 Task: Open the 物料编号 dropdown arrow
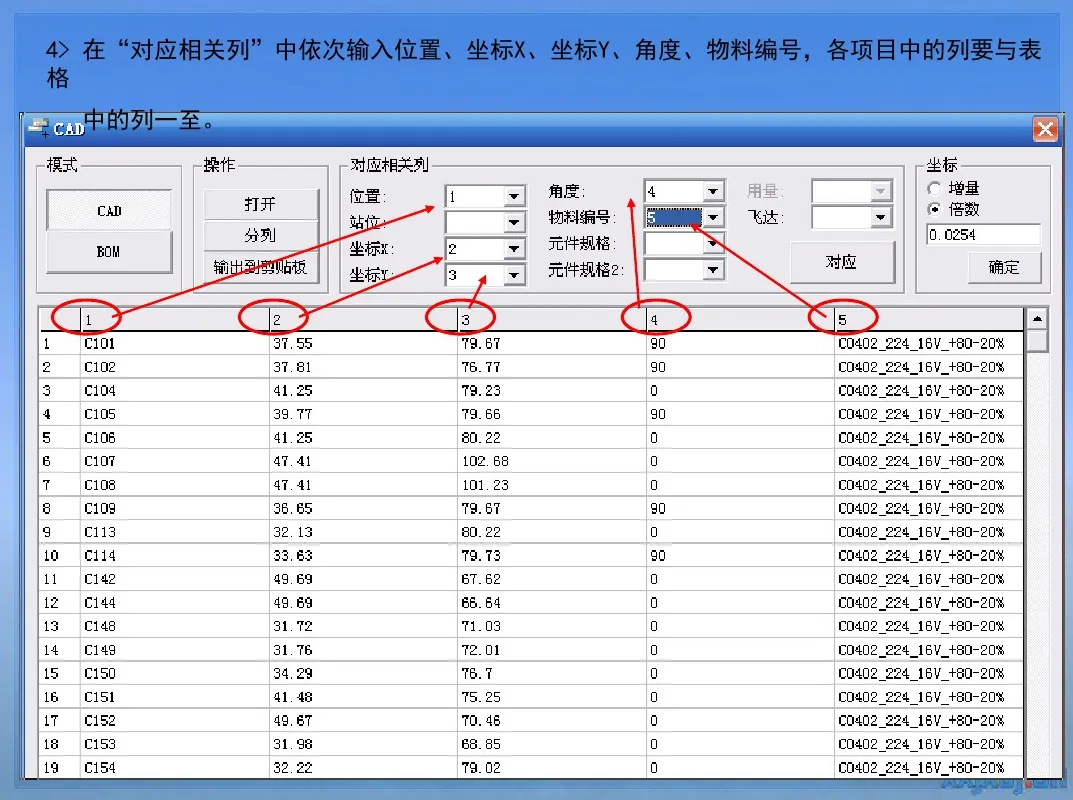(x=713, y=218)
